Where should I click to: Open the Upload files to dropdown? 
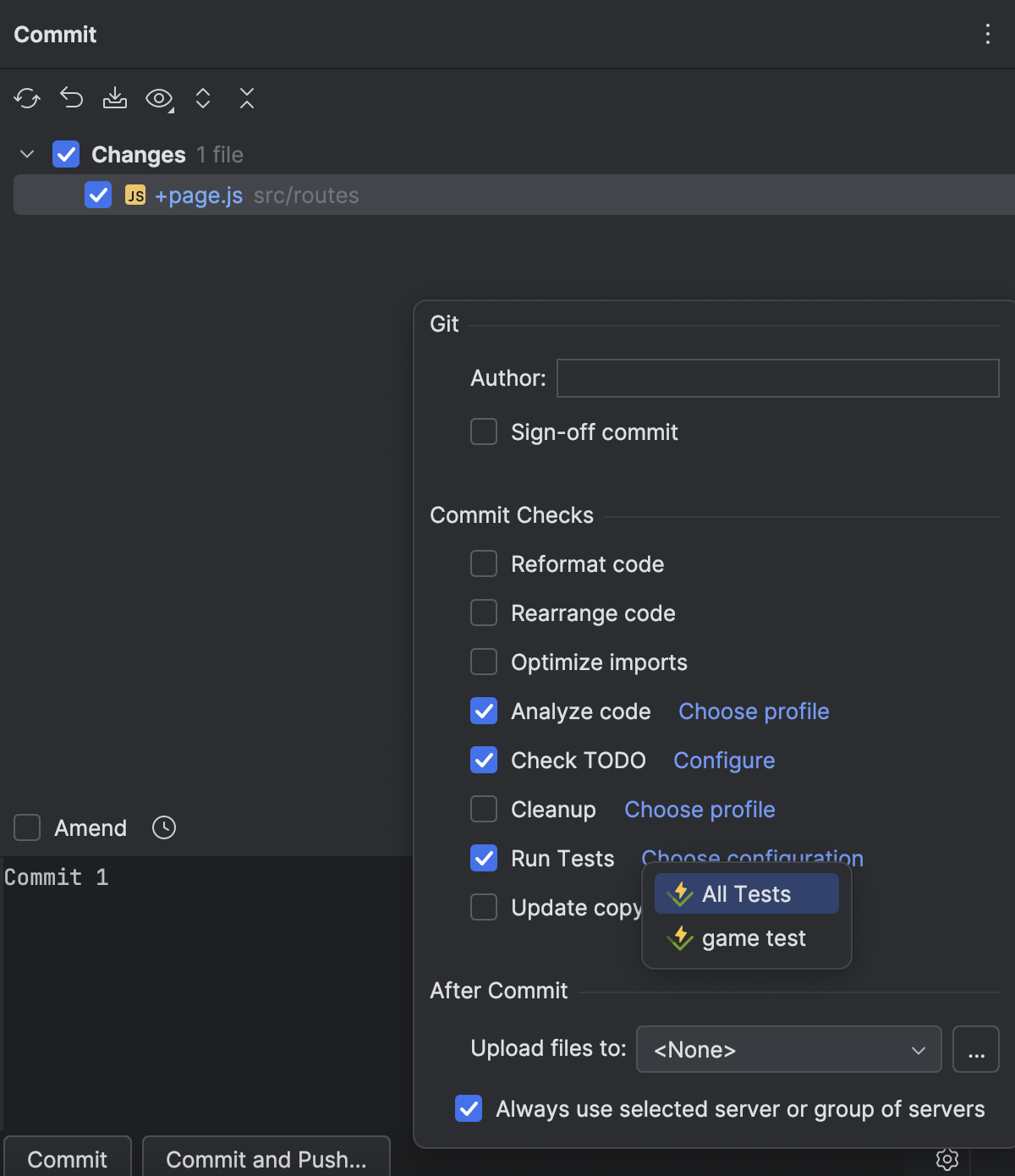788,1050
